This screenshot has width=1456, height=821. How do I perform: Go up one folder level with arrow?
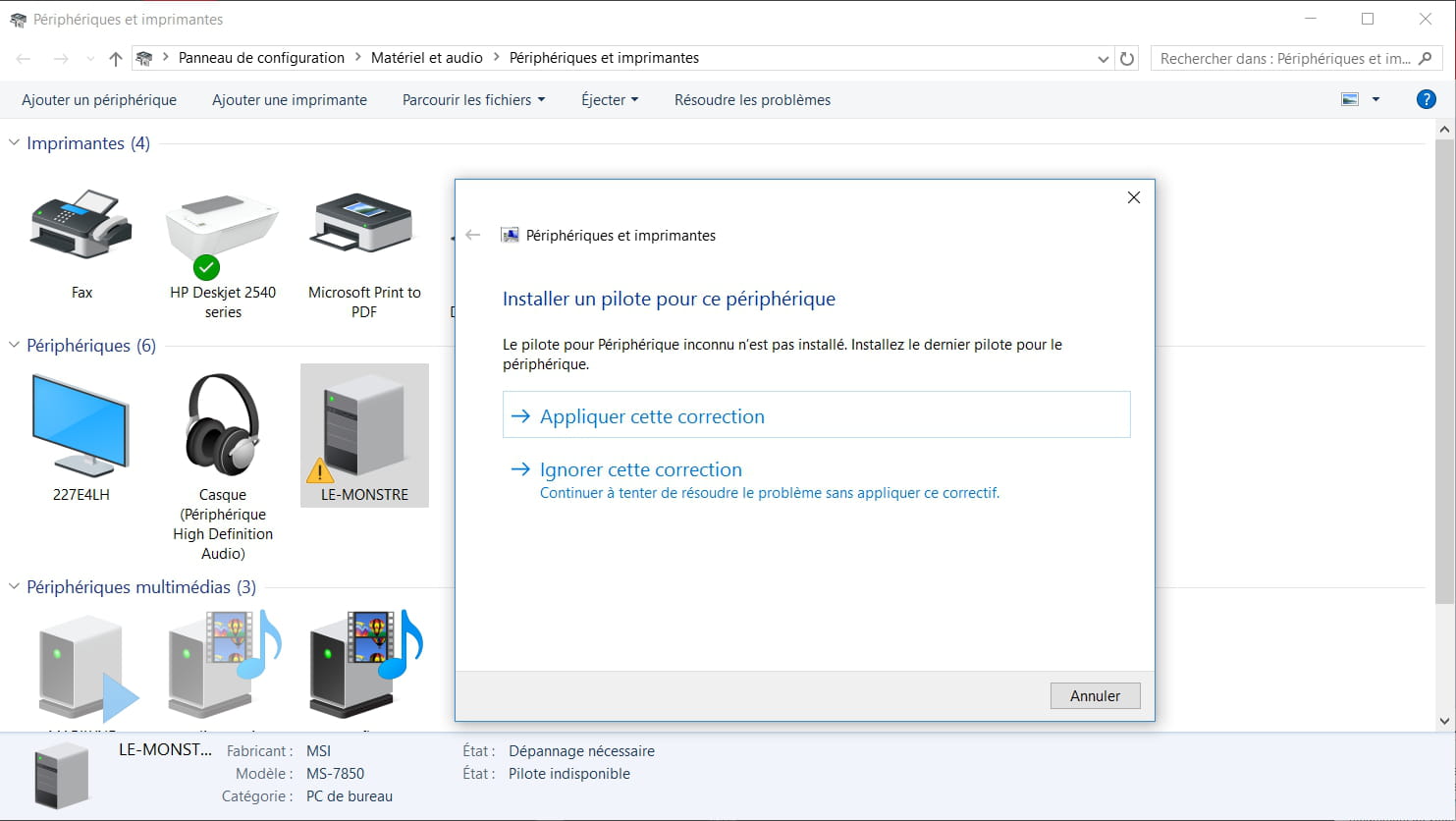click(116, 59)
